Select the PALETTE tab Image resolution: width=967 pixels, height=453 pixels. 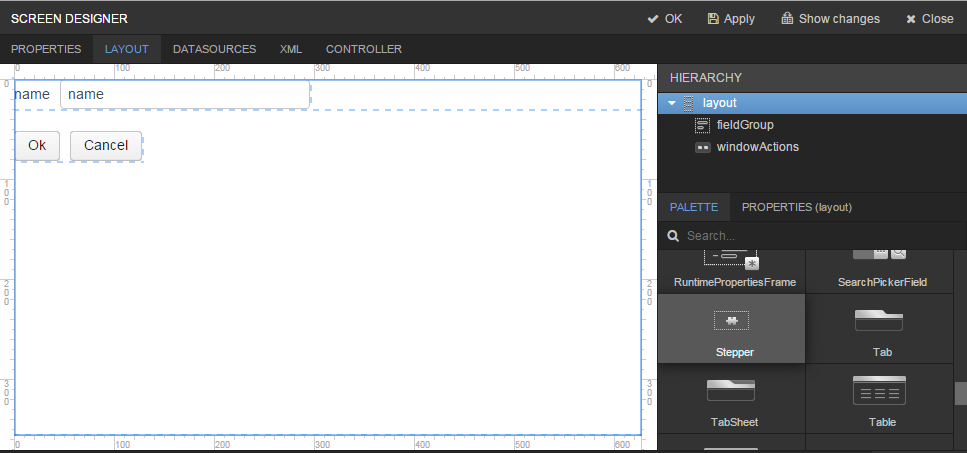(x=694, y=207)
